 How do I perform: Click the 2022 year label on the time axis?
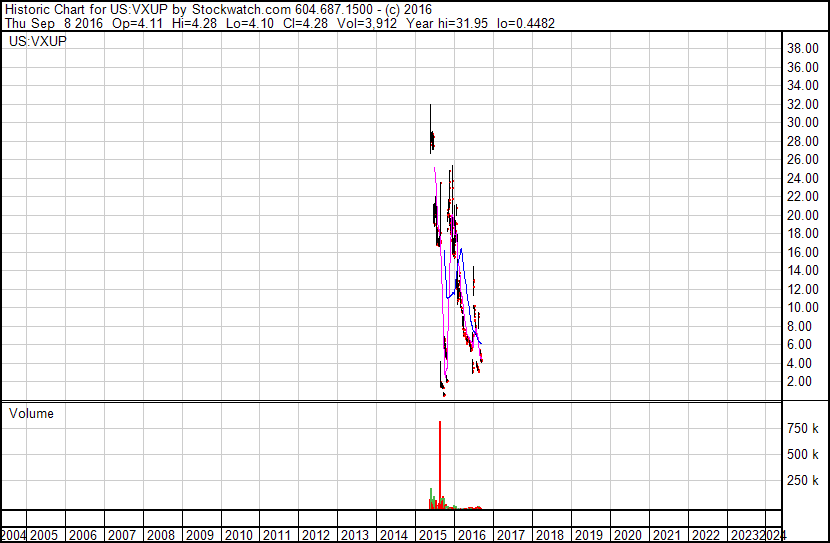pyautogui.click(x=706, y=536)
